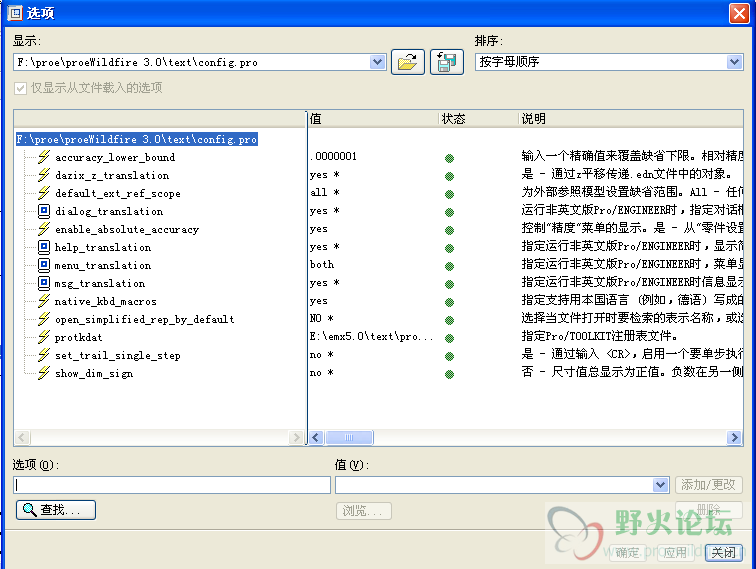Select the enable_absolute_accuracy option
756x569 pixels.
click(127, 229)
